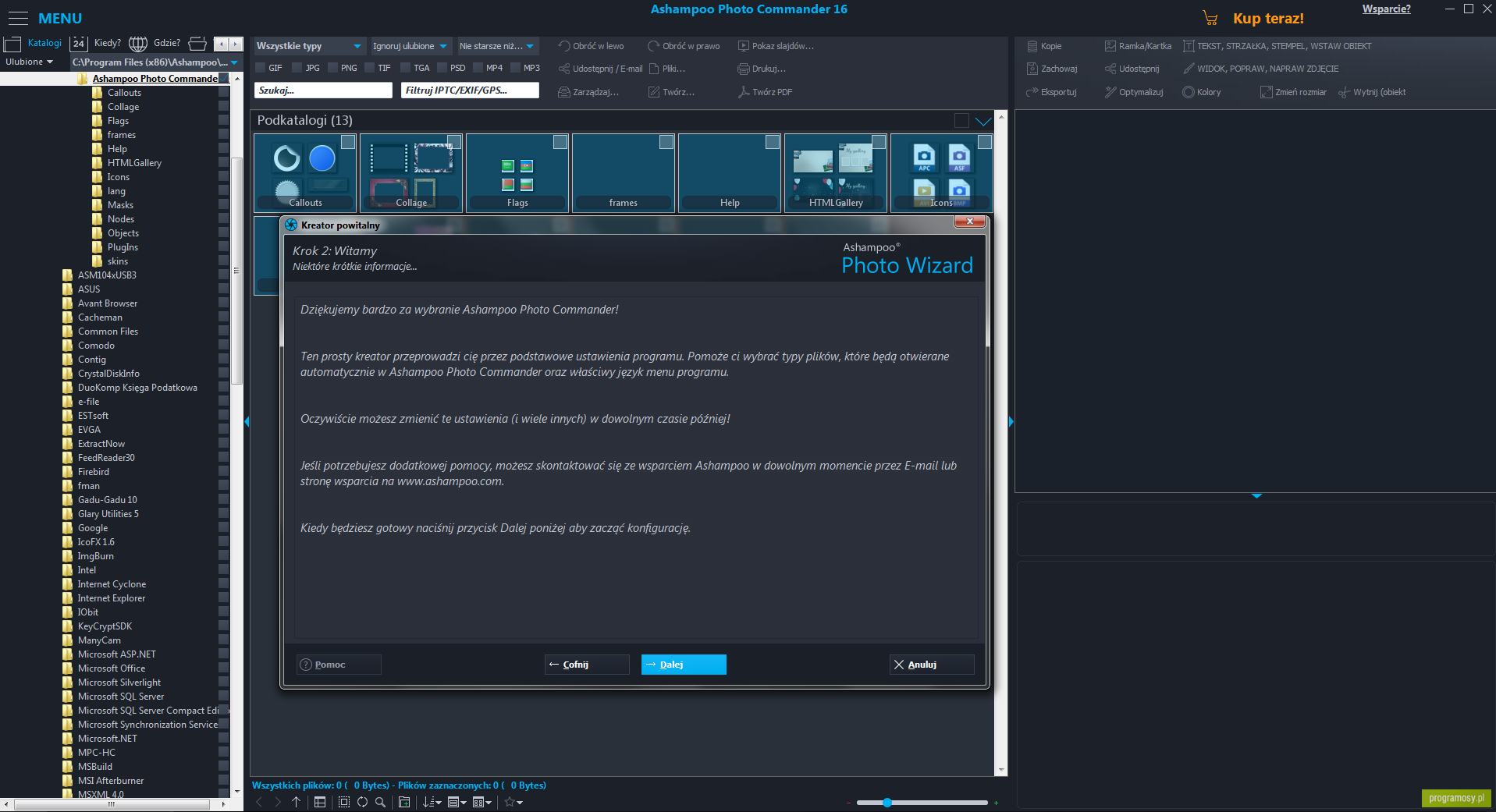Click Obróć w prawo rotate-right tool
Viewport: 1496px width, 812px height.
point(684,46)
